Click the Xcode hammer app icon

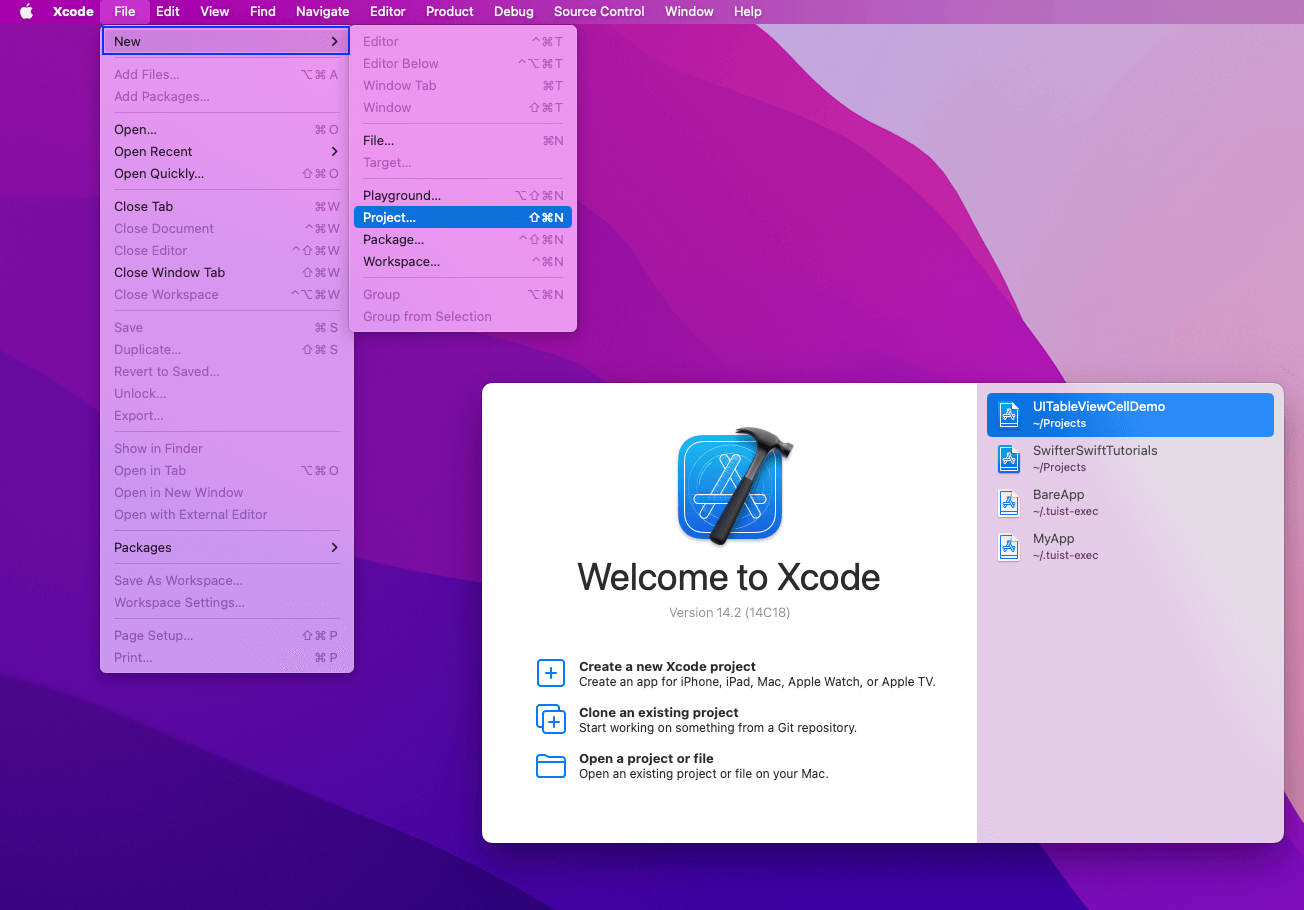point(731,487)
